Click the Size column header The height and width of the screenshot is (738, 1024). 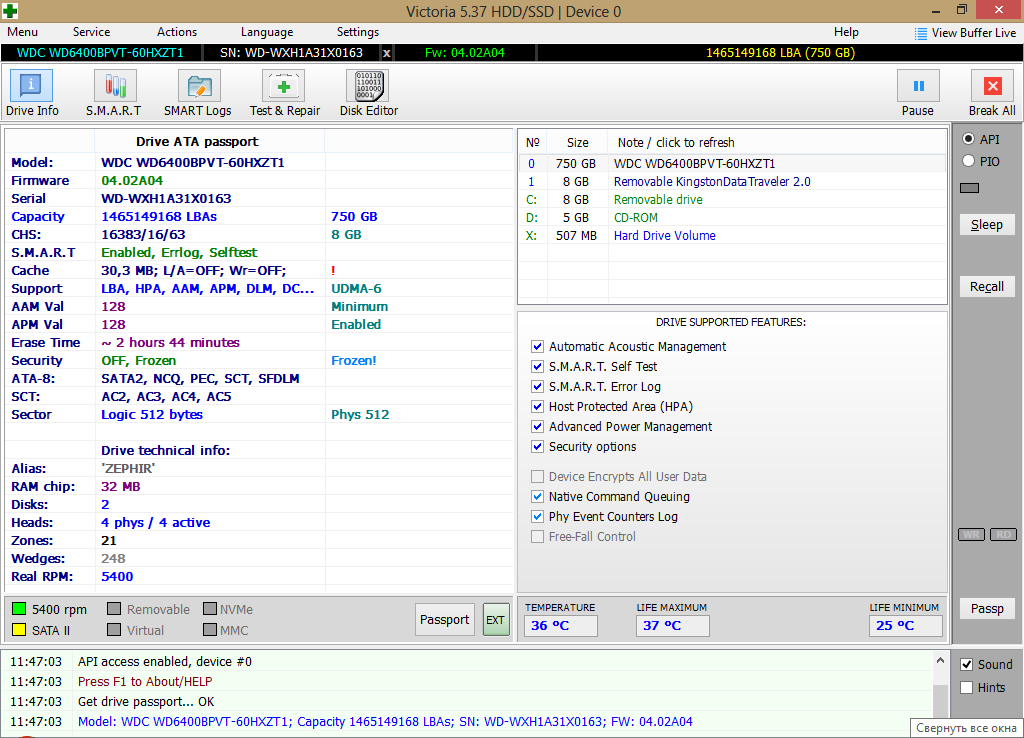point(577,142)
